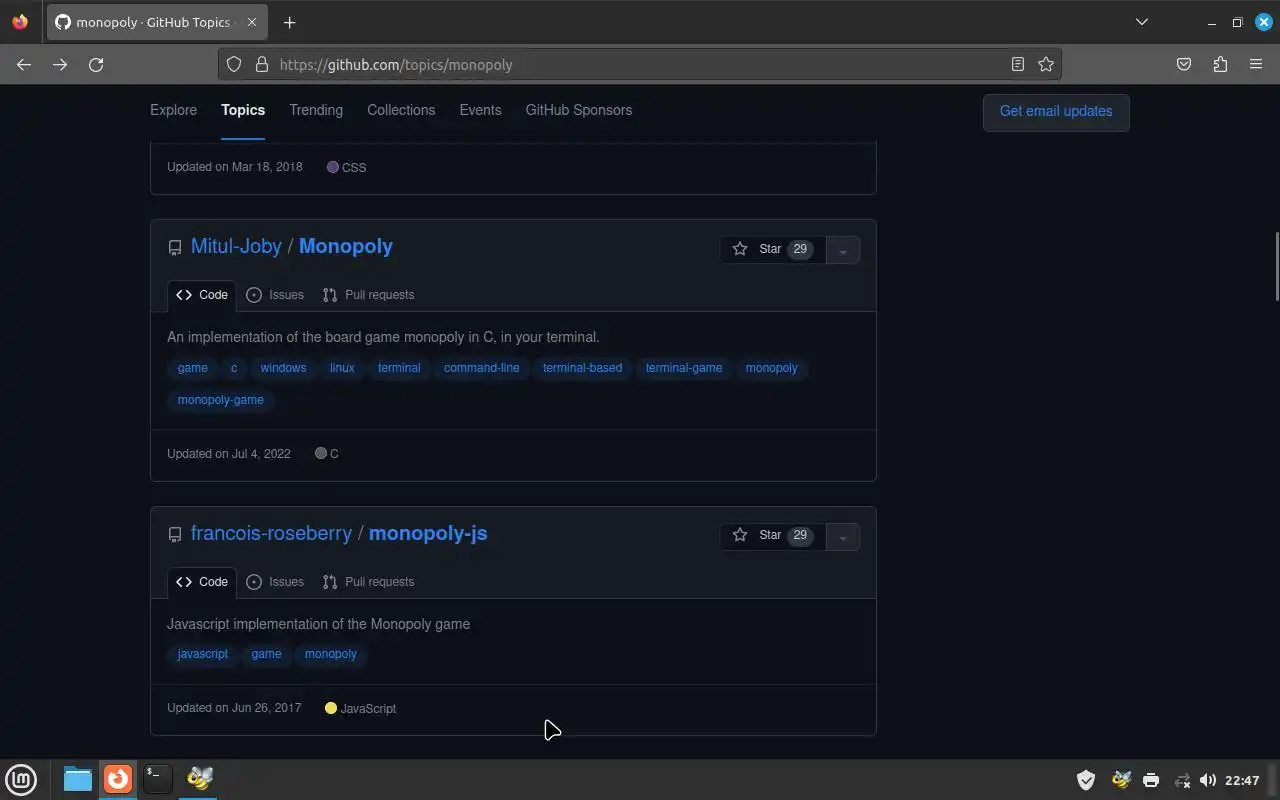Open Mitul-Joby user profile link
Image resolution: width=1280 pixels, height=800 pixels.
pos(236,246)
